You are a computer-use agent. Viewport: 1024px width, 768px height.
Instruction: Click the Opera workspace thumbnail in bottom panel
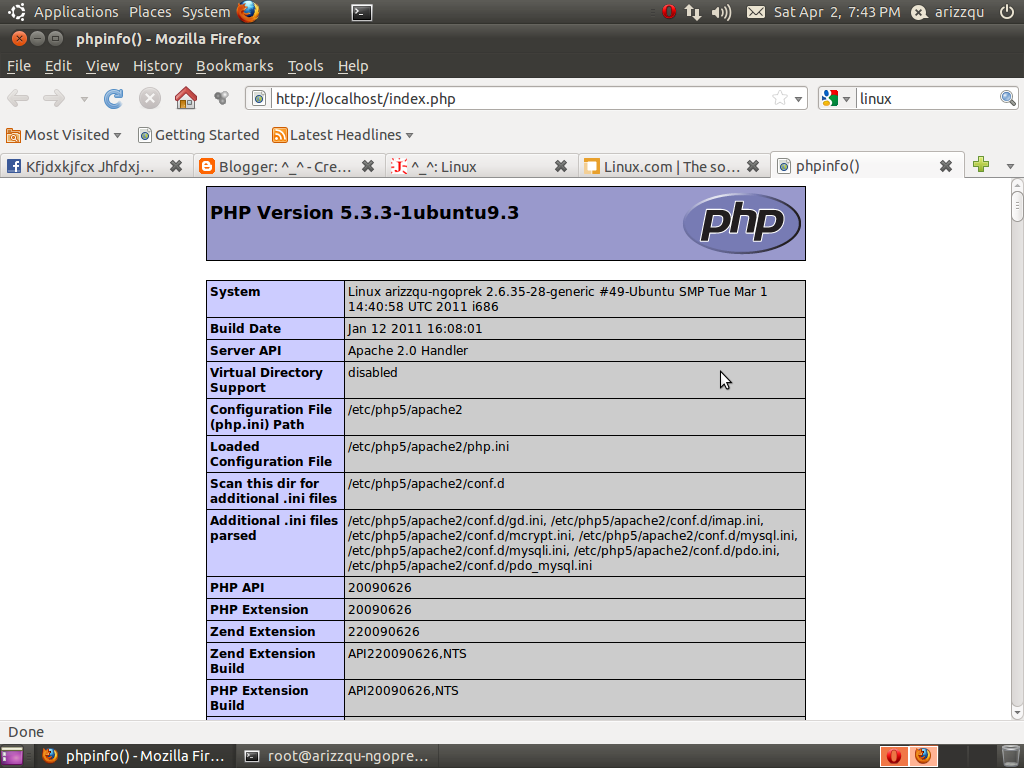coord(894,756)
